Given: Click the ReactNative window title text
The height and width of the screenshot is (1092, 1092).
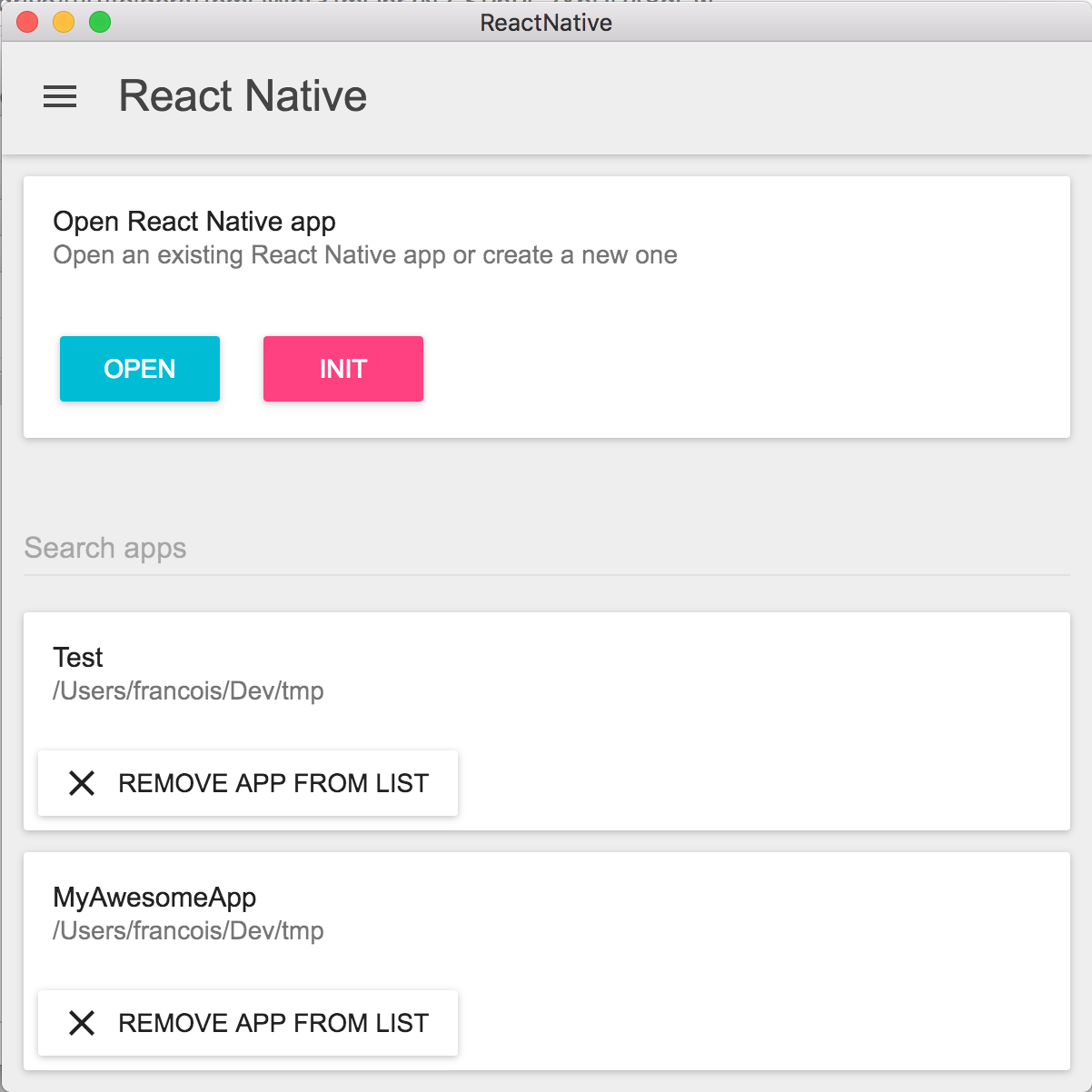Looking at the screenshot, I should [x=546, y=23].
